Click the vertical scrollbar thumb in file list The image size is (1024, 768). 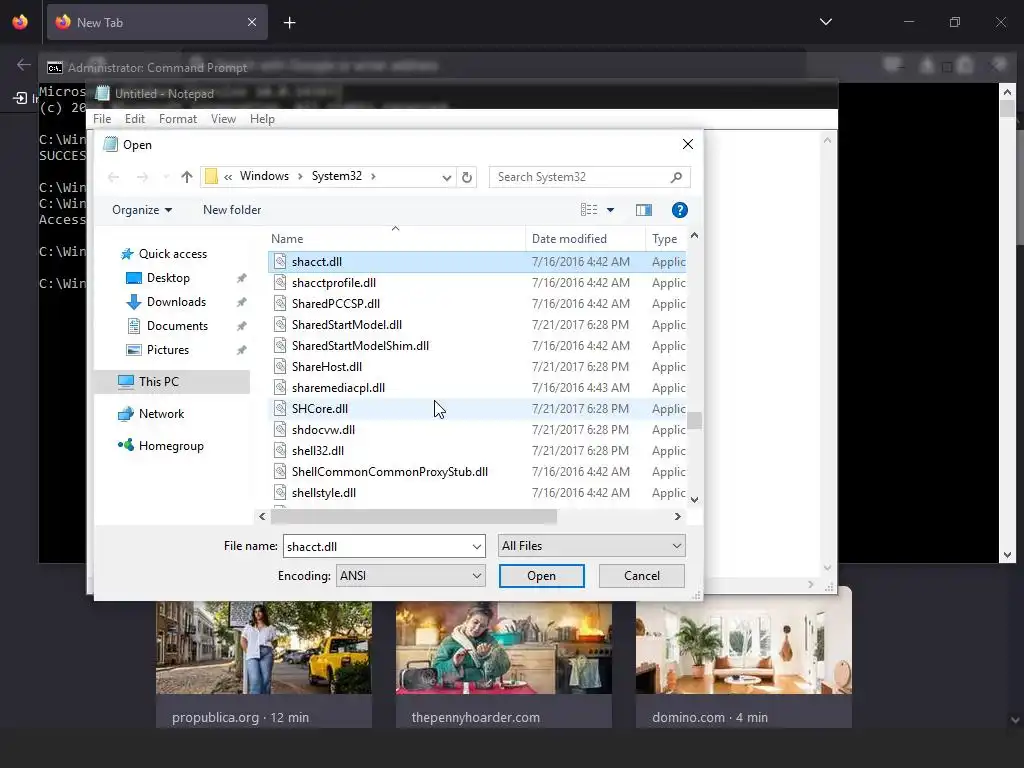(x=694, y=421)
